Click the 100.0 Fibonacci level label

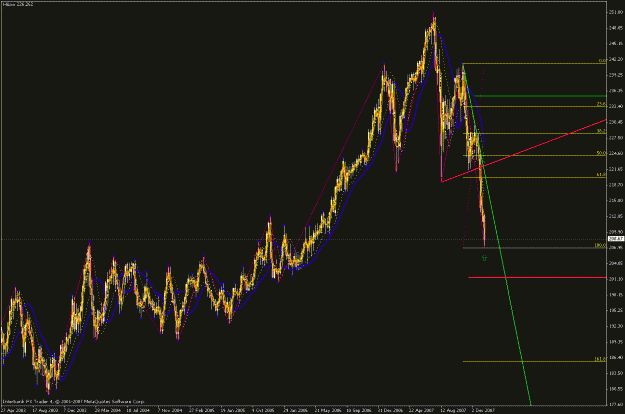(600, 245)
